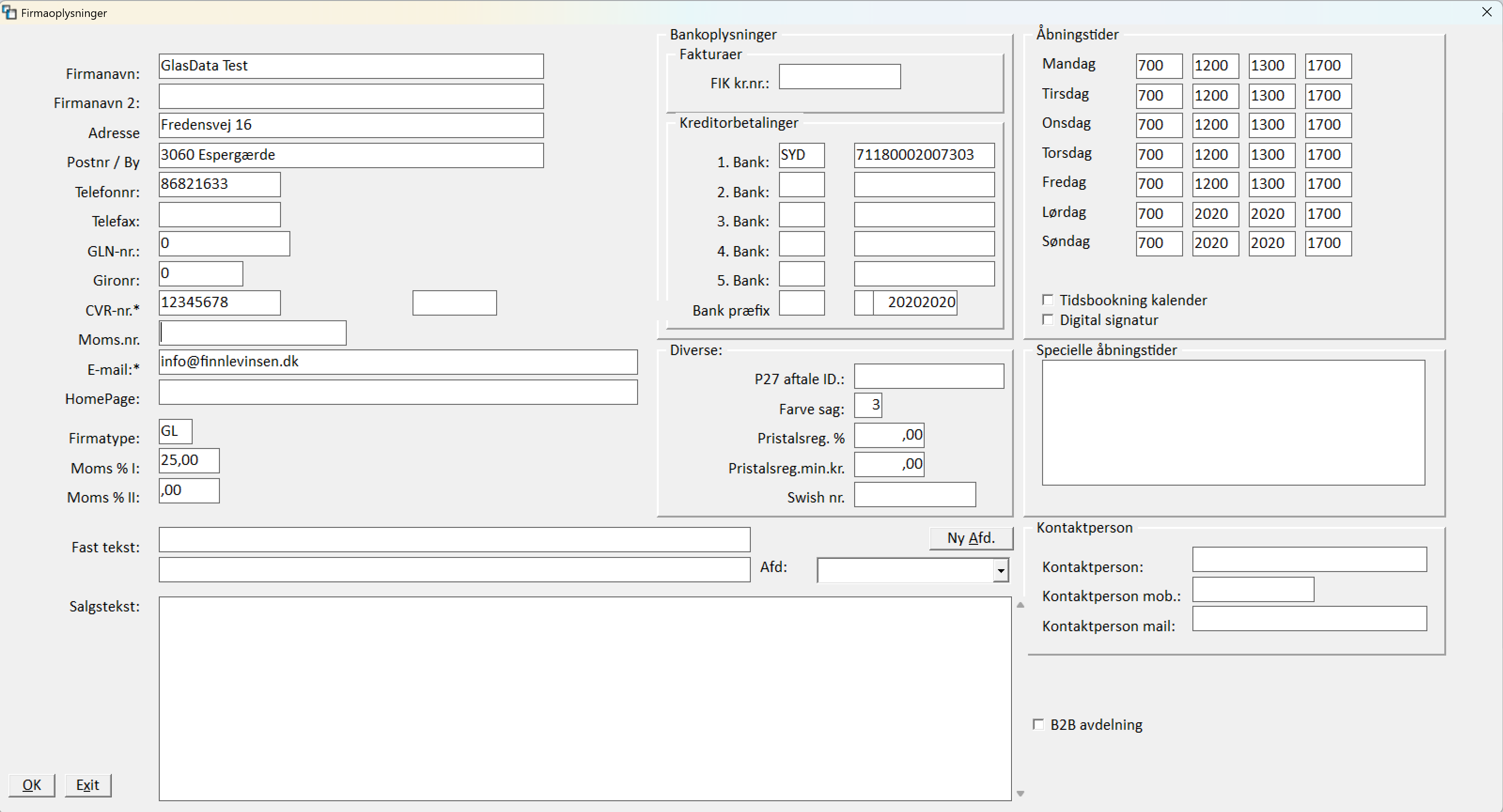Click the Firmaoplysninger window icon in title bar
Image resolution: width=1503 pixels, height=812 pixels.
coord(9,12)
